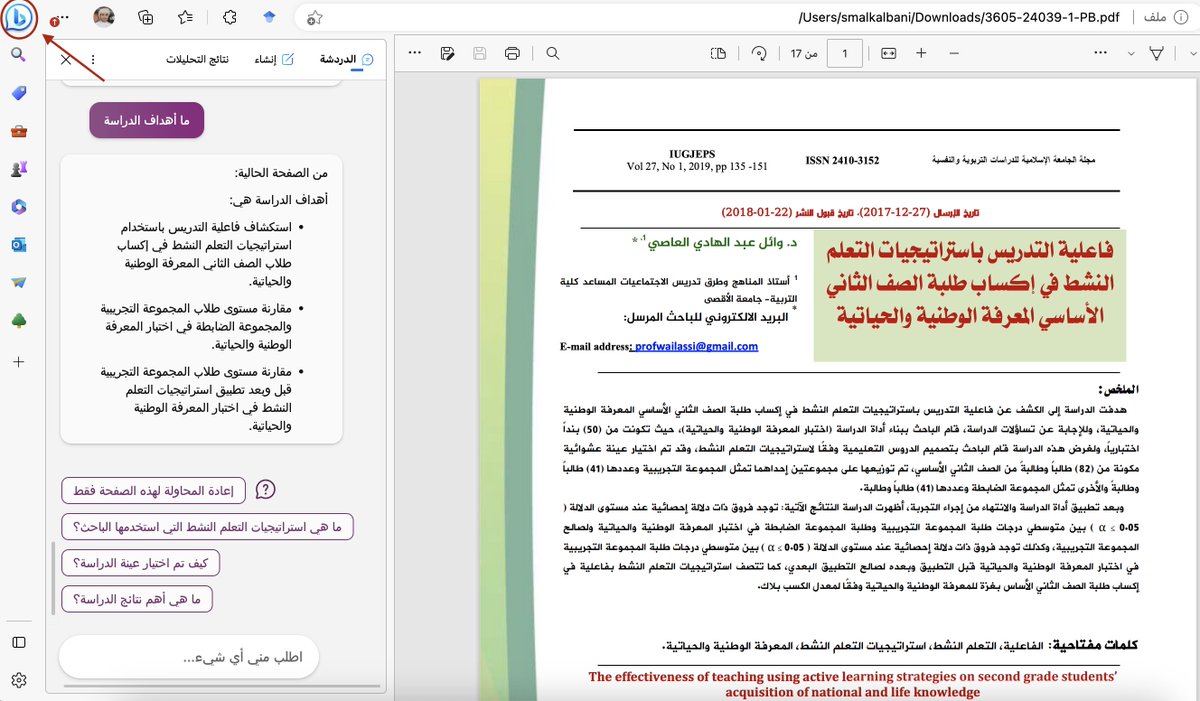Open the Copilot panel kebab menu
Screen dimensions: 1200x701
click(x=92, y=60)
